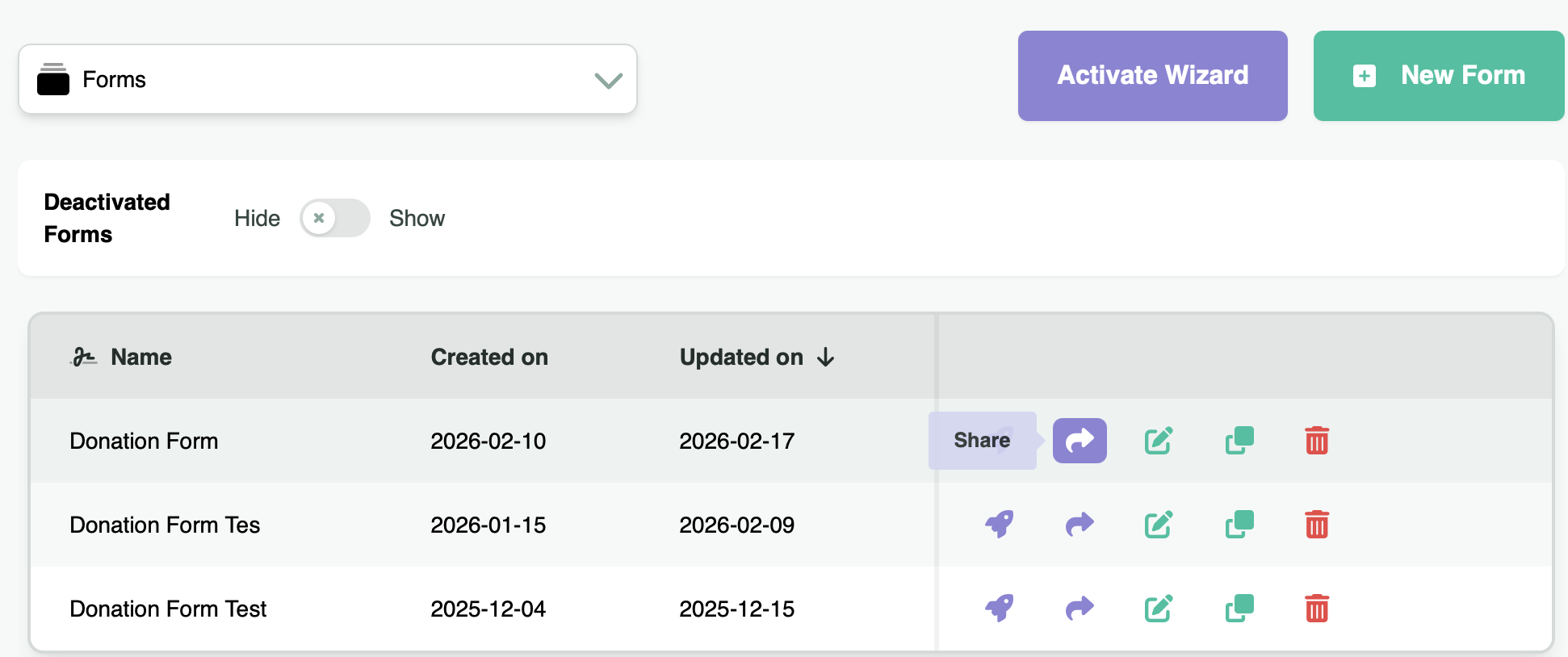Edit the Donation Form row
Screen dimensions: 1568x657
coord(1158,441)
